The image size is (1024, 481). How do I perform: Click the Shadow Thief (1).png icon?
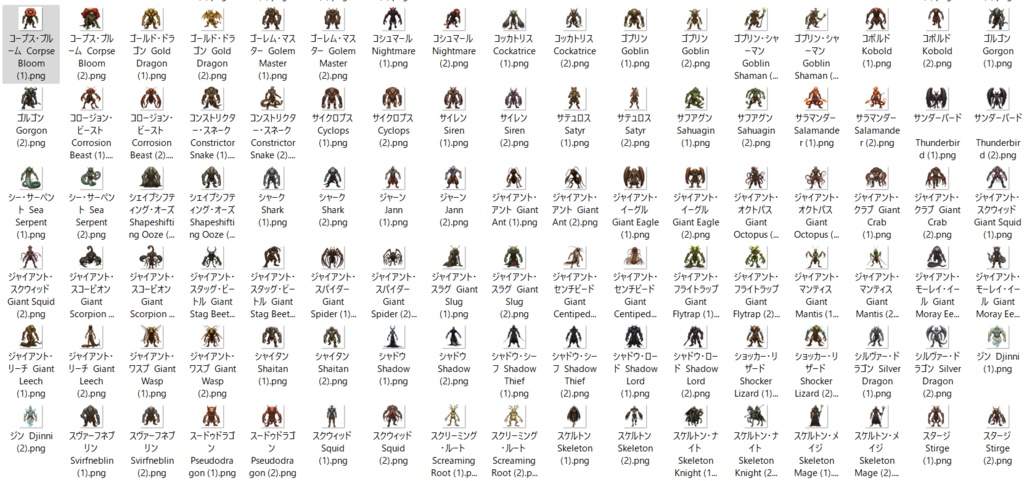(514, 337)
